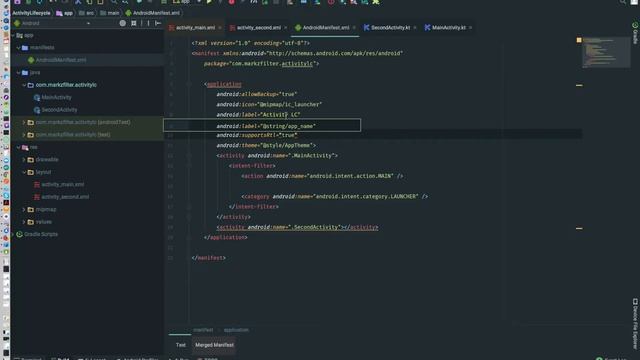This screenshot has width=640, height=360.
Task: Expand the mipmap folder
Action: (24, 209)
